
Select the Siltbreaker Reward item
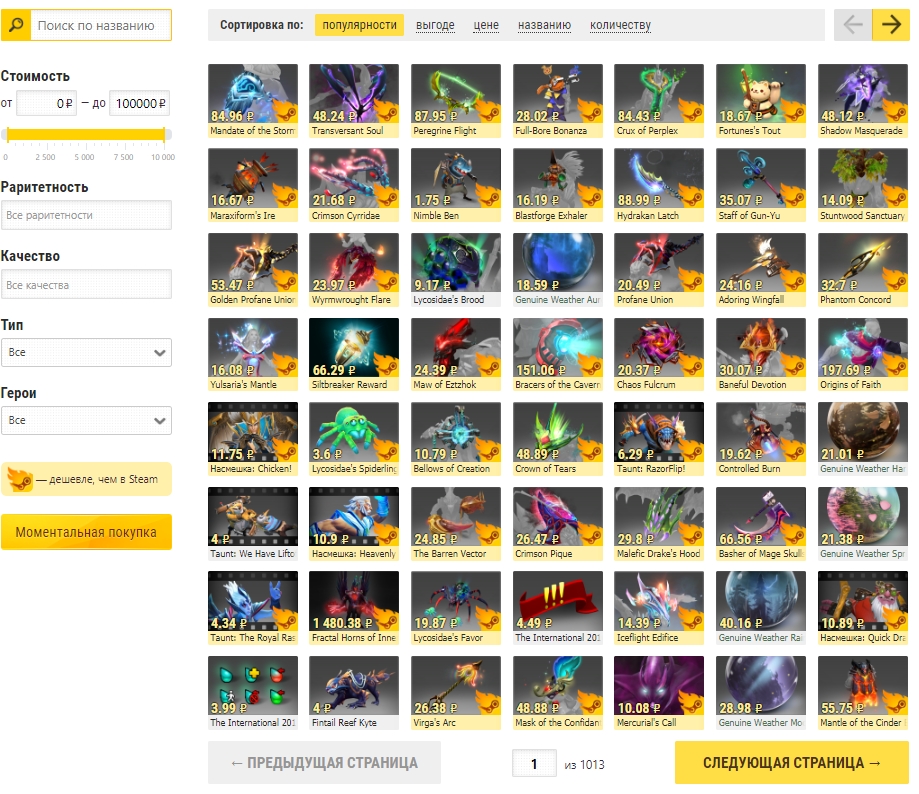tap(354, 355)
